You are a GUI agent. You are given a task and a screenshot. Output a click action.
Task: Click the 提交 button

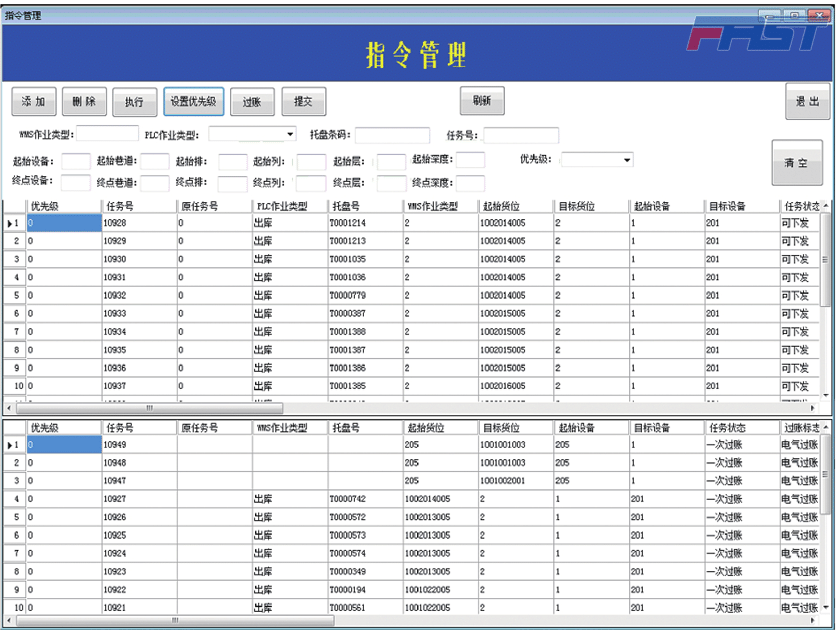[303, 102]
